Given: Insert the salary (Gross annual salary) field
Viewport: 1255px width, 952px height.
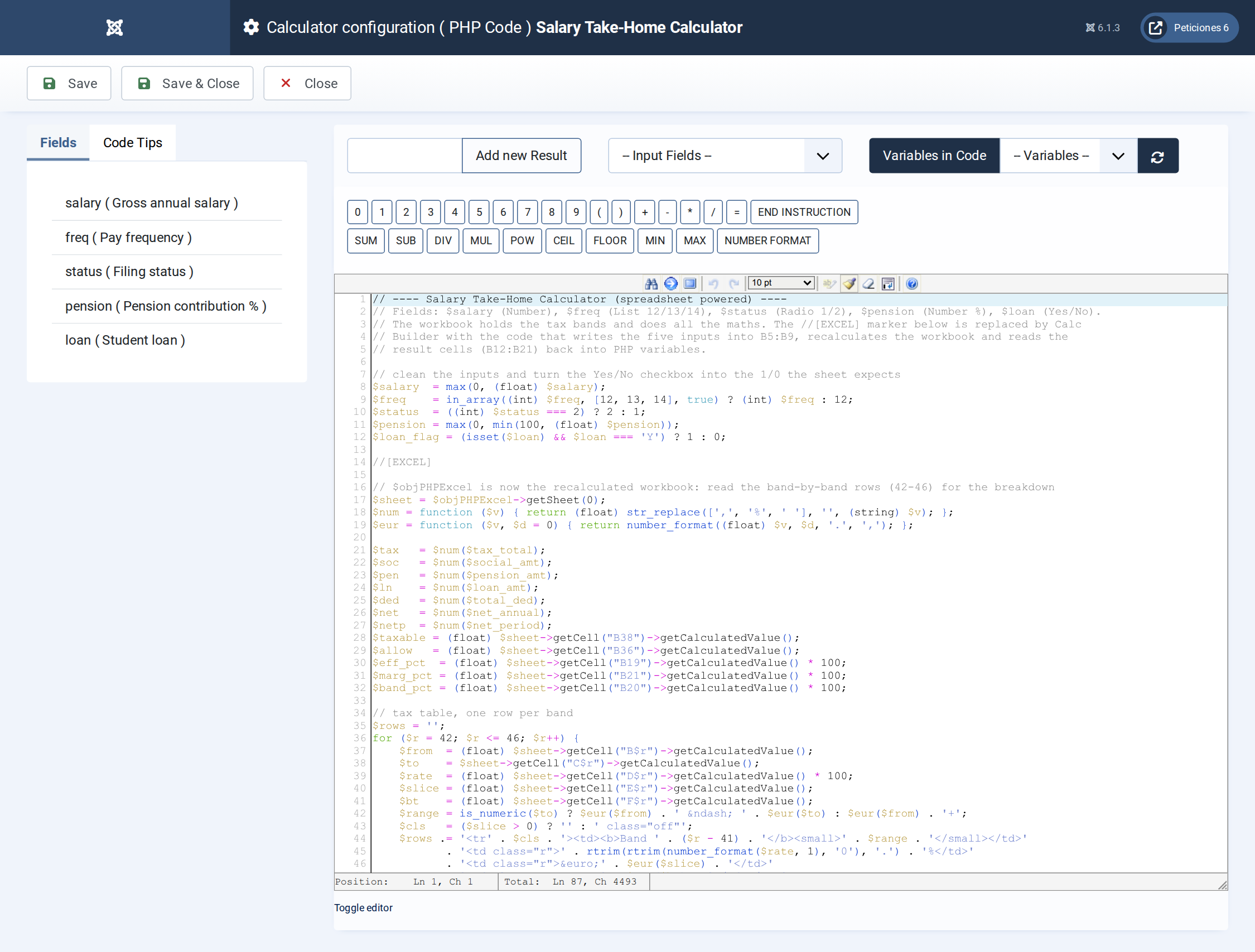Looking at the screenshot, I should 166,203.
